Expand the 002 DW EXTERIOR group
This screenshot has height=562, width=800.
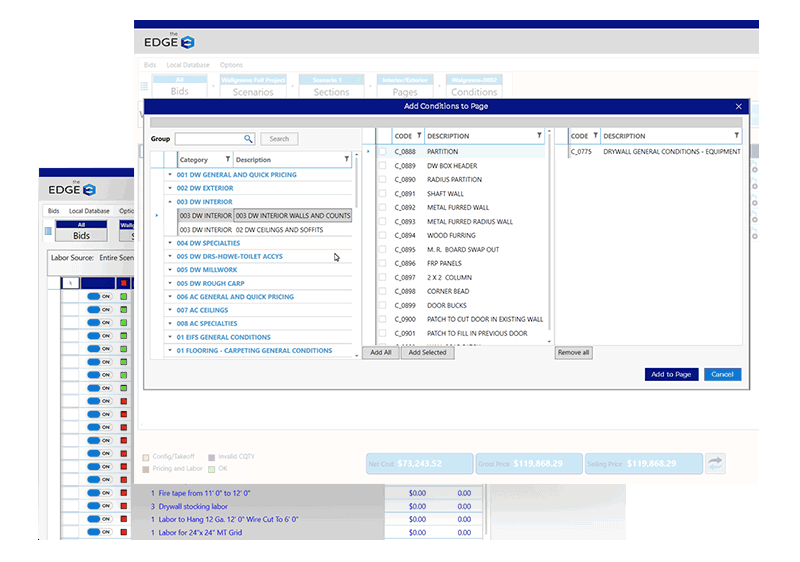pyautogui.click(x=170, y=188)
